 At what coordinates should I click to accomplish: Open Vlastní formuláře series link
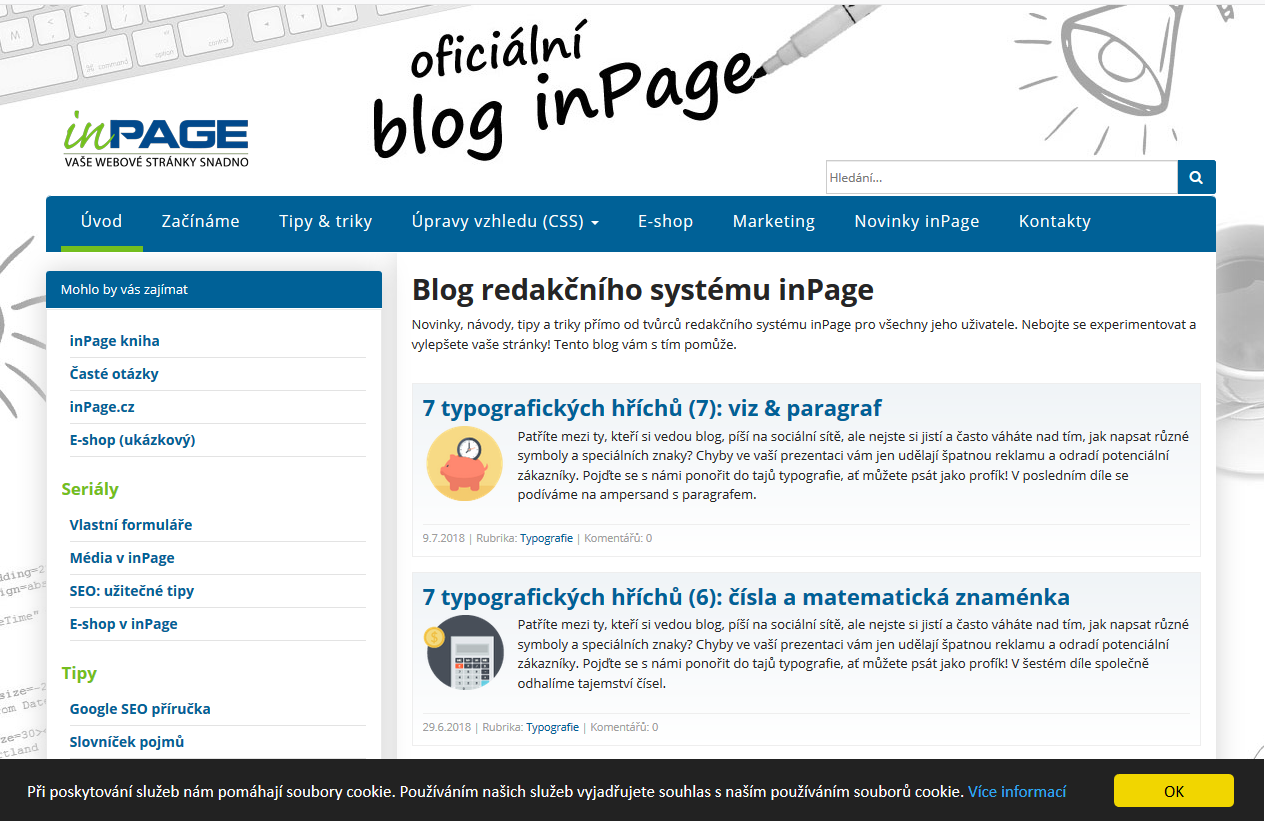tap(131, 525)
